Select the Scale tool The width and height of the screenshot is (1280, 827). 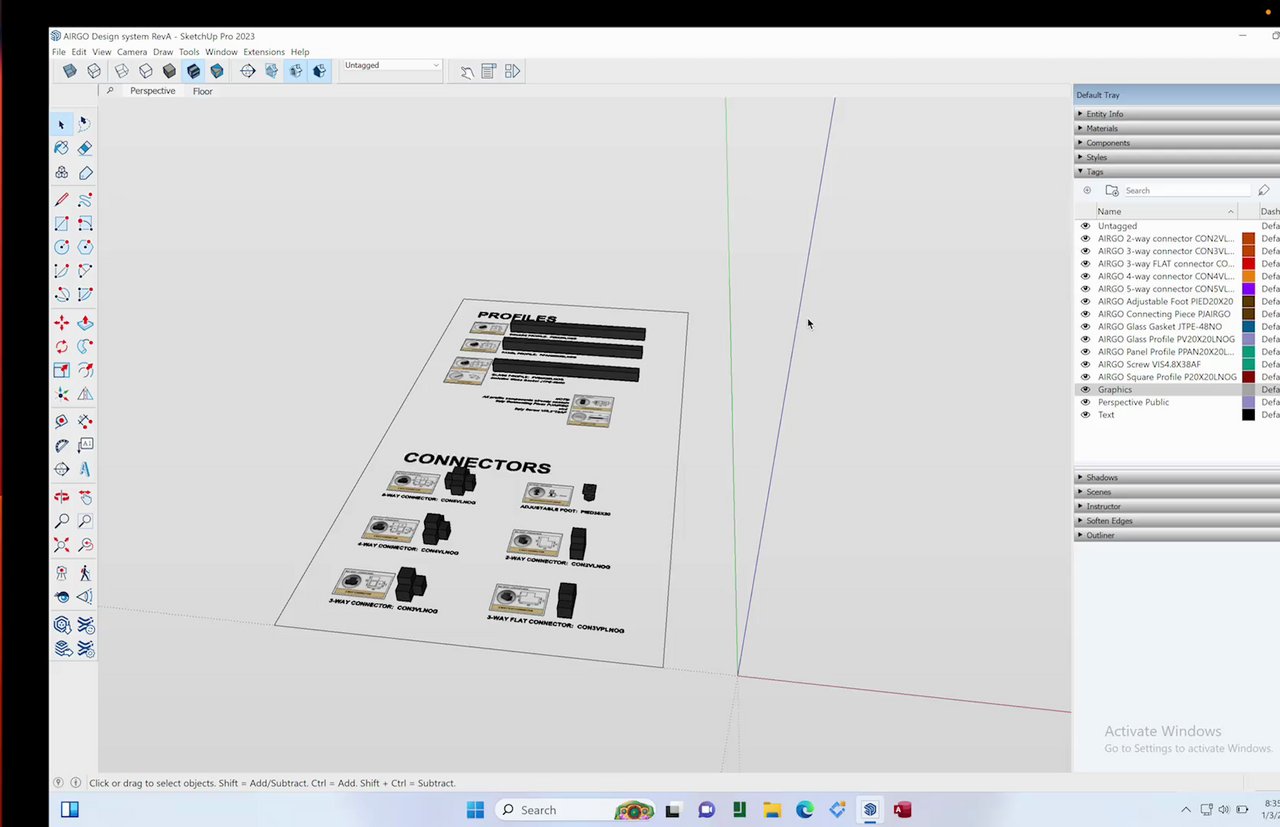tap(61, 370)
